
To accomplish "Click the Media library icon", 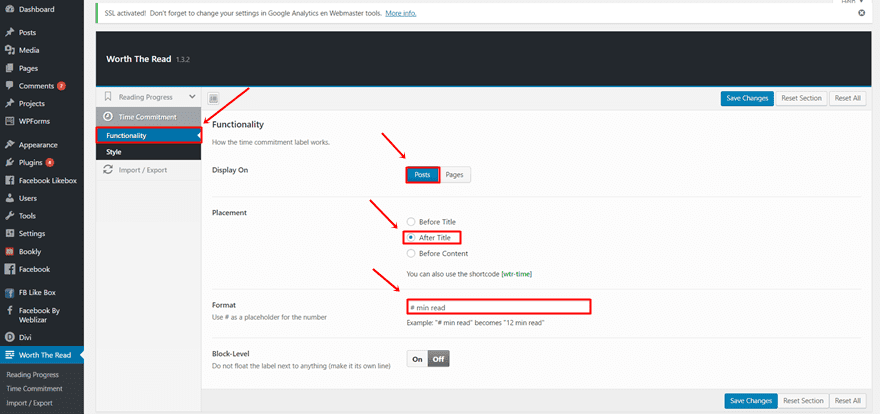I will tap(10, 50).
